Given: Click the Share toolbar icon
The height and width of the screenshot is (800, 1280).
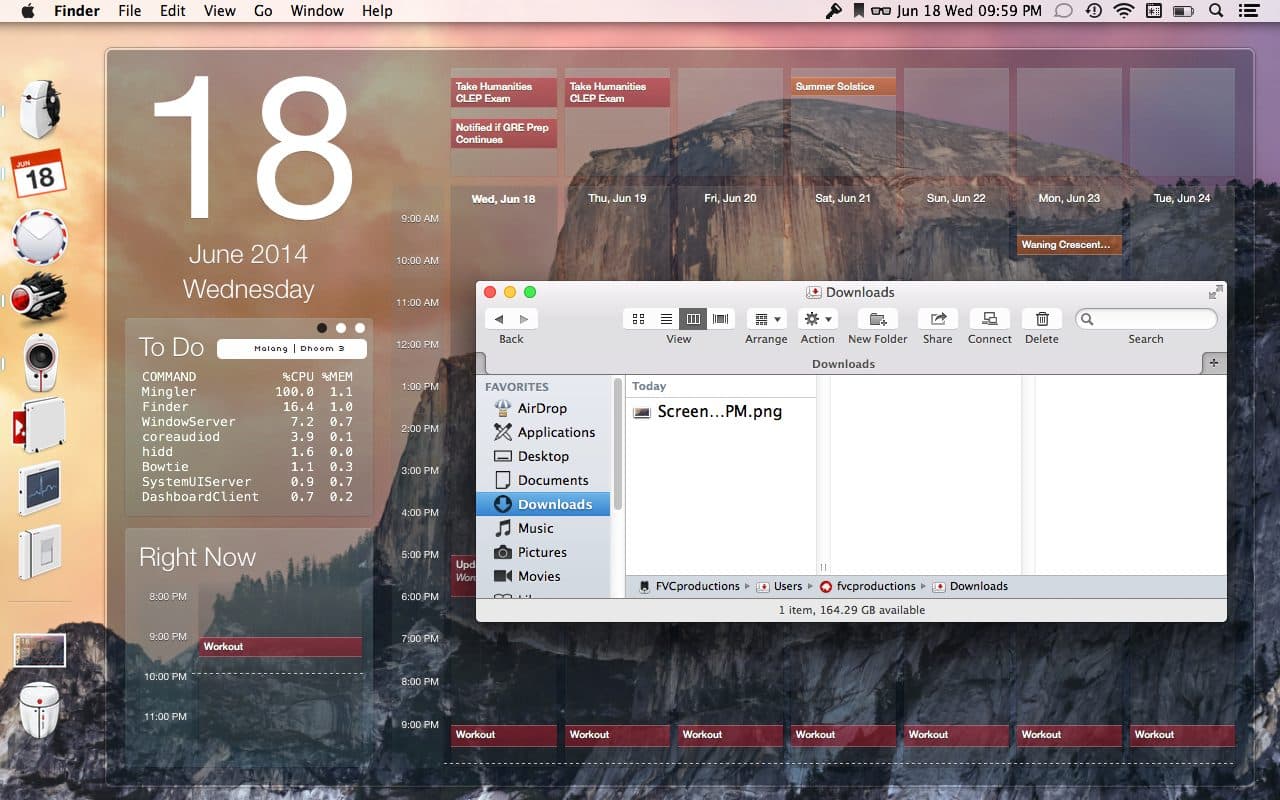Looking at the screenshot, I should pyautogui.click(x=937, y=319).
